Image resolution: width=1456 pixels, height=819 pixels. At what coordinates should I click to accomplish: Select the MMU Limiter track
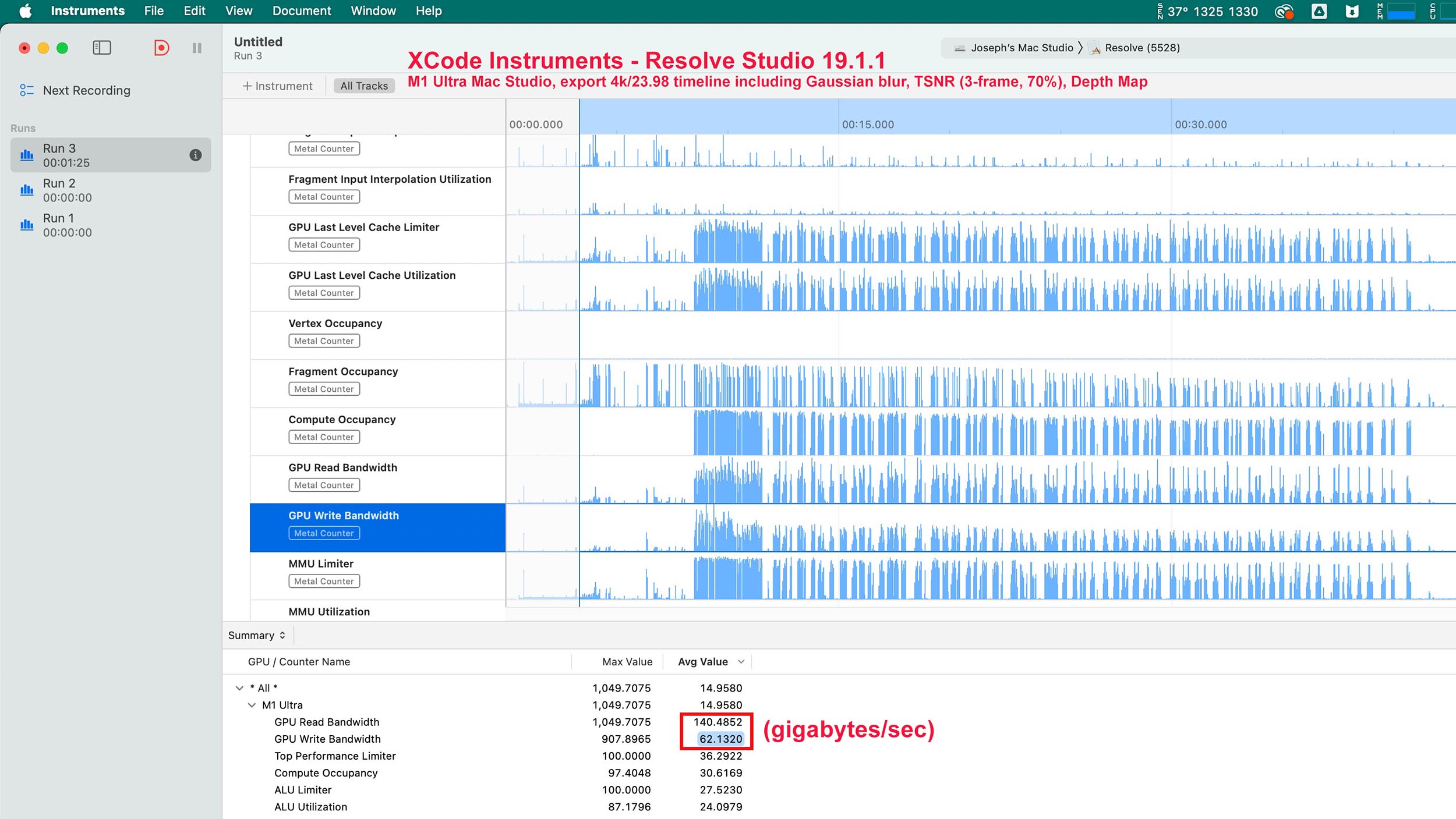pos(377,575)
